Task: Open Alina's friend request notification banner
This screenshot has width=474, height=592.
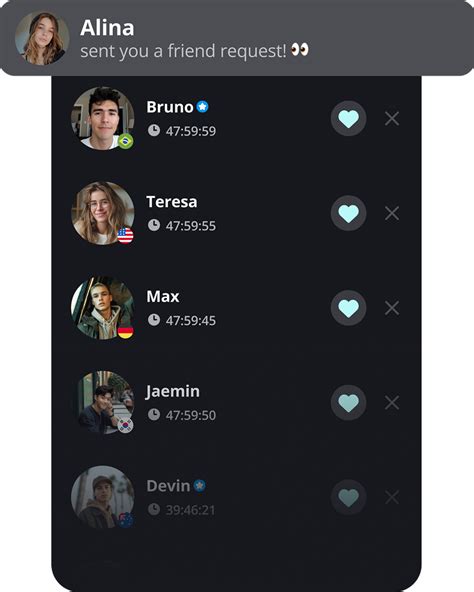Action: [237, 38]
